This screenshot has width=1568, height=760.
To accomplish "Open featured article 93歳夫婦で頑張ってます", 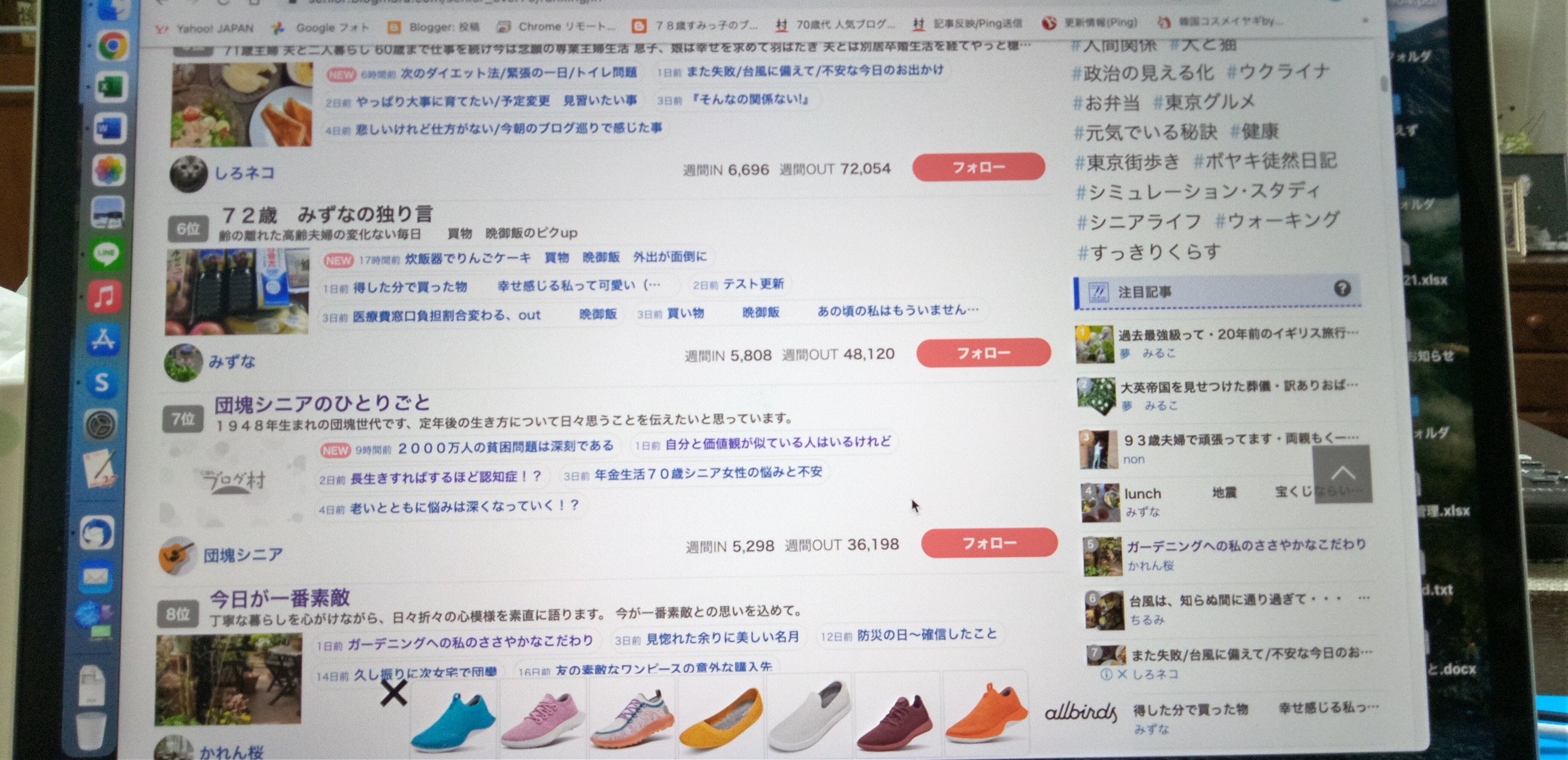I will pyautogui.click(x=1241, y=439).
